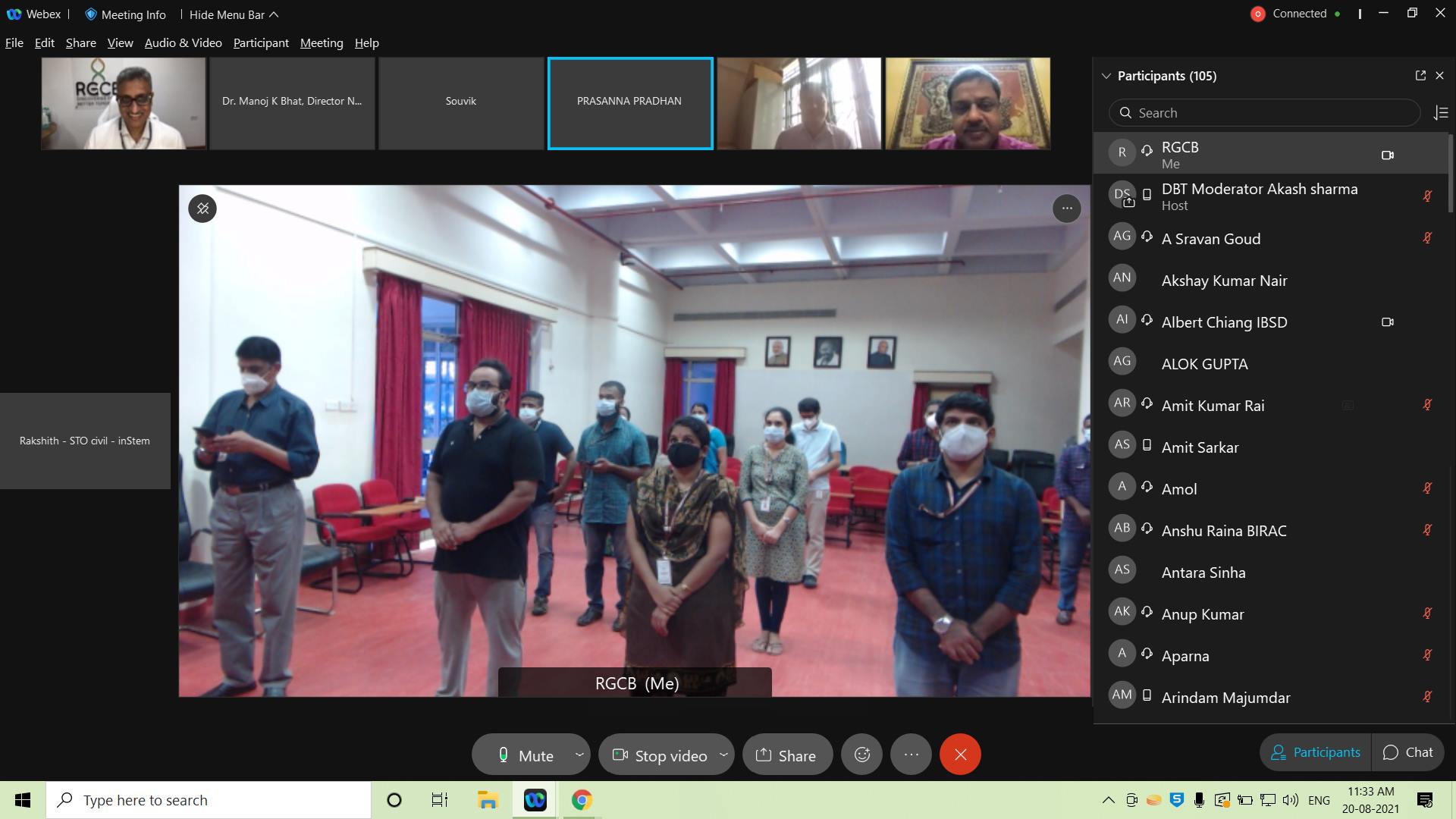Click muted mic icon for A Sravan Goud

click(1427, 238)
